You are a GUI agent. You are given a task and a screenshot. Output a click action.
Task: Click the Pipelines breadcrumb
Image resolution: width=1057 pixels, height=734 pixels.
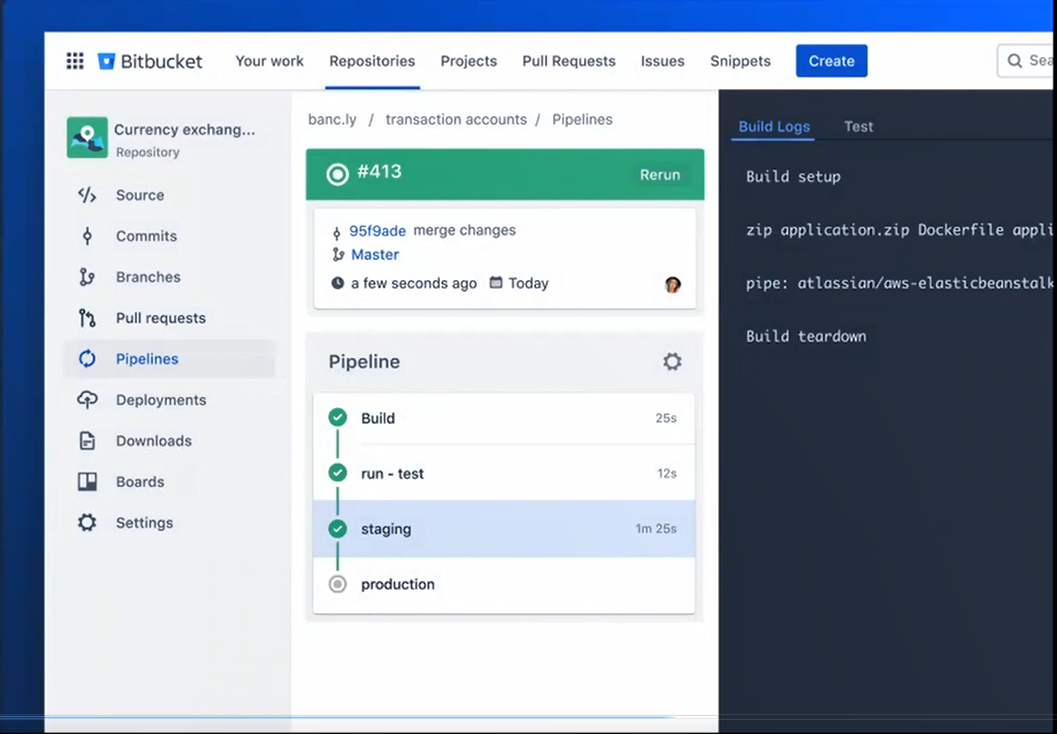coord(582,120)
